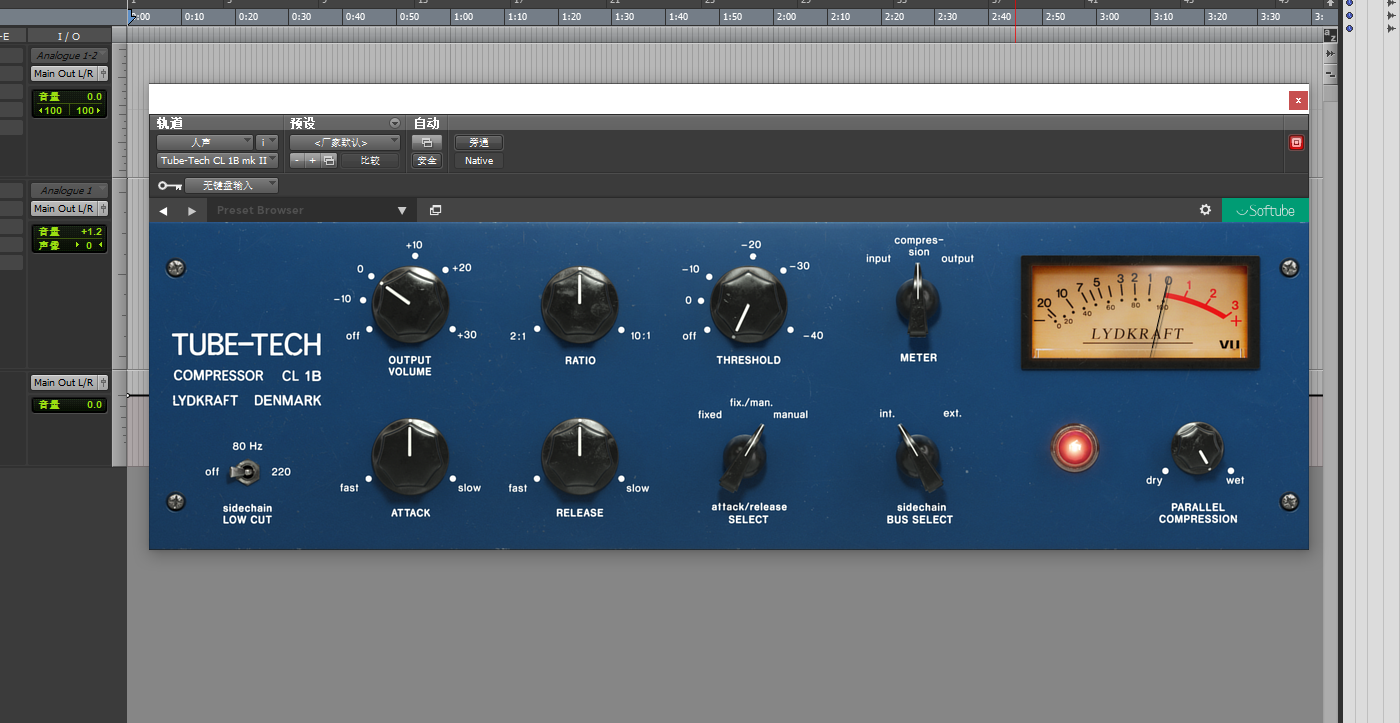Click output pin icon beside Analogue 1 Main Out
Image resolution: width=1400 pixels, height=723 pixels.
click(x=103, y=209)
